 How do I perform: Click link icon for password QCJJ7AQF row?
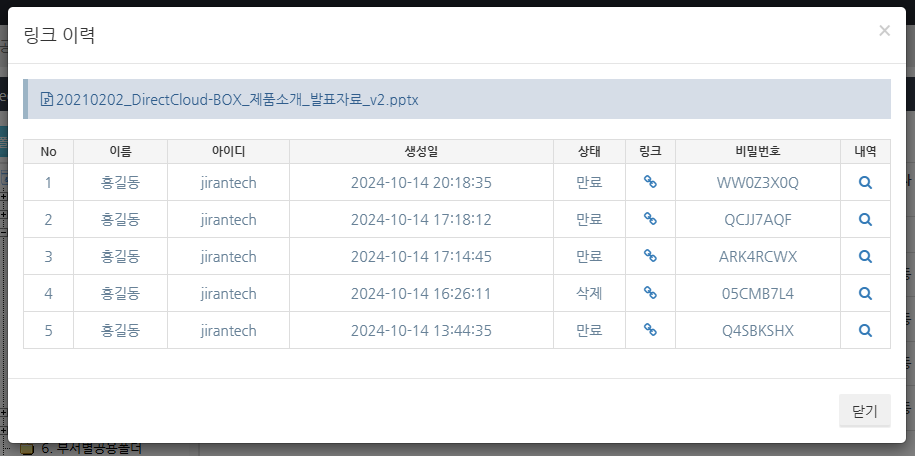[650, 219]
